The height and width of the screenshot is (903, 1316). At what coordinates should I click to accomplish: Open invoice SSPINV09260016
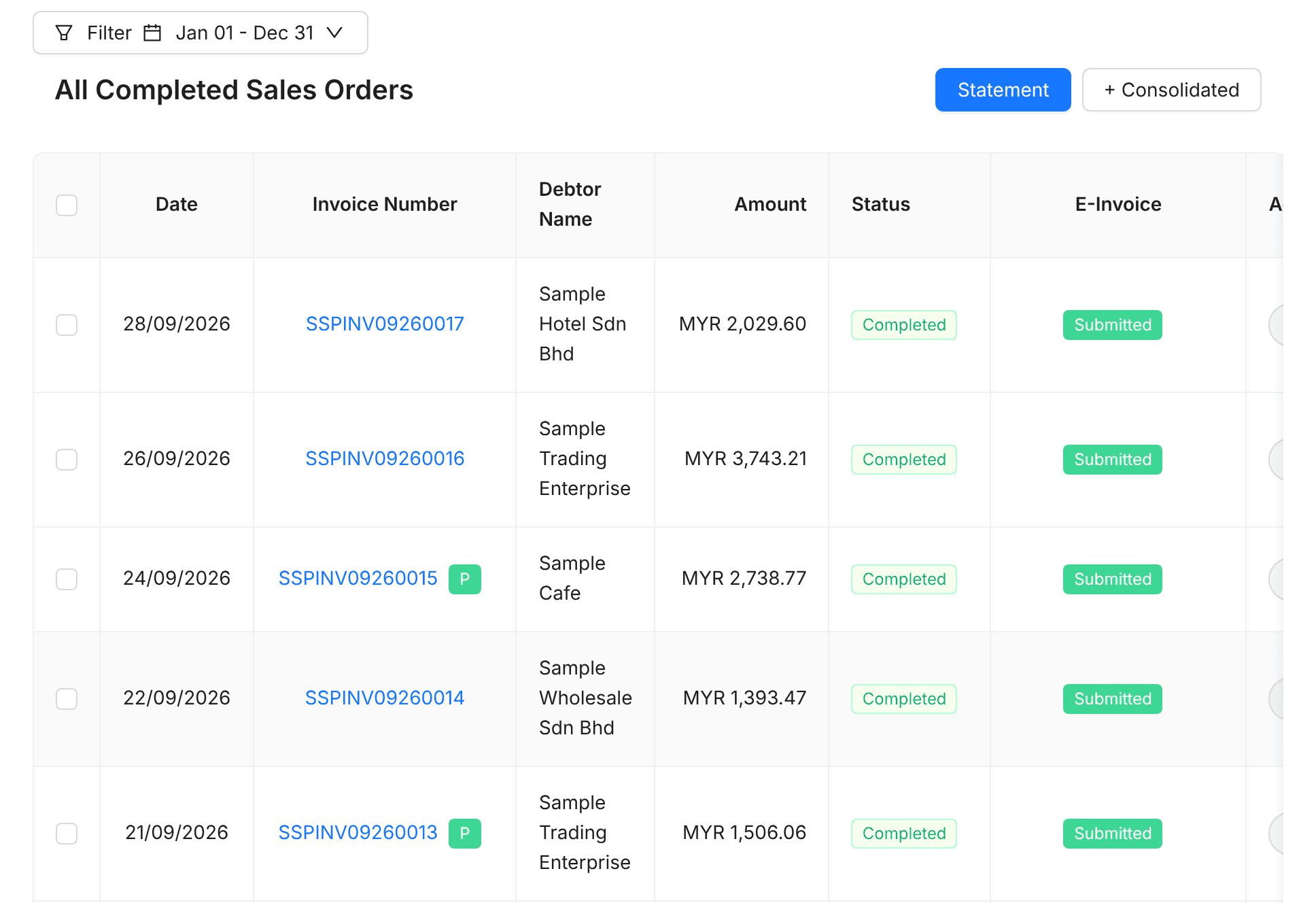385,458
